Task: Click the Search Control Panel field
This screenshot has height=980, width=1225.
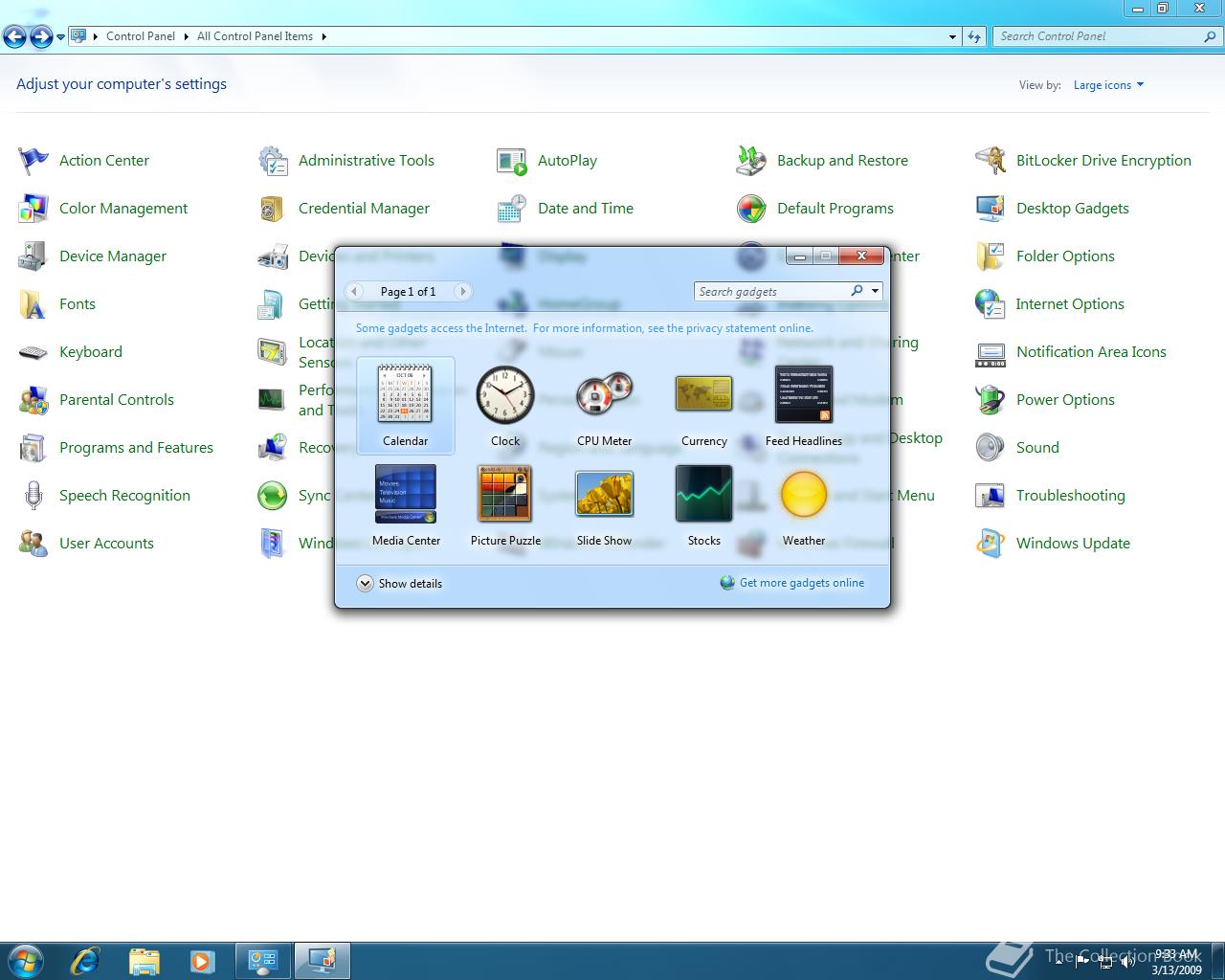Action: click(x=1108, y=36)
